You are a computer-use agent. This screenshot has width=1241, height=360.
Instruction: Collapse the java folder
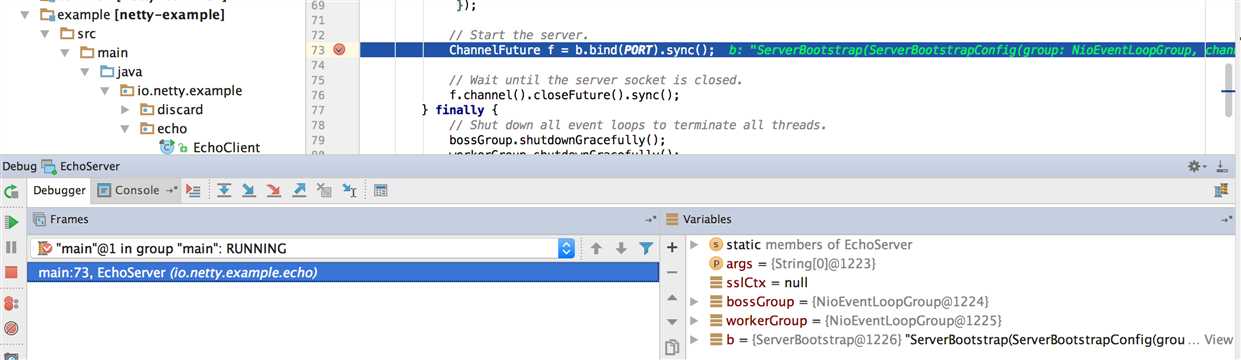(x=85, y=72)
